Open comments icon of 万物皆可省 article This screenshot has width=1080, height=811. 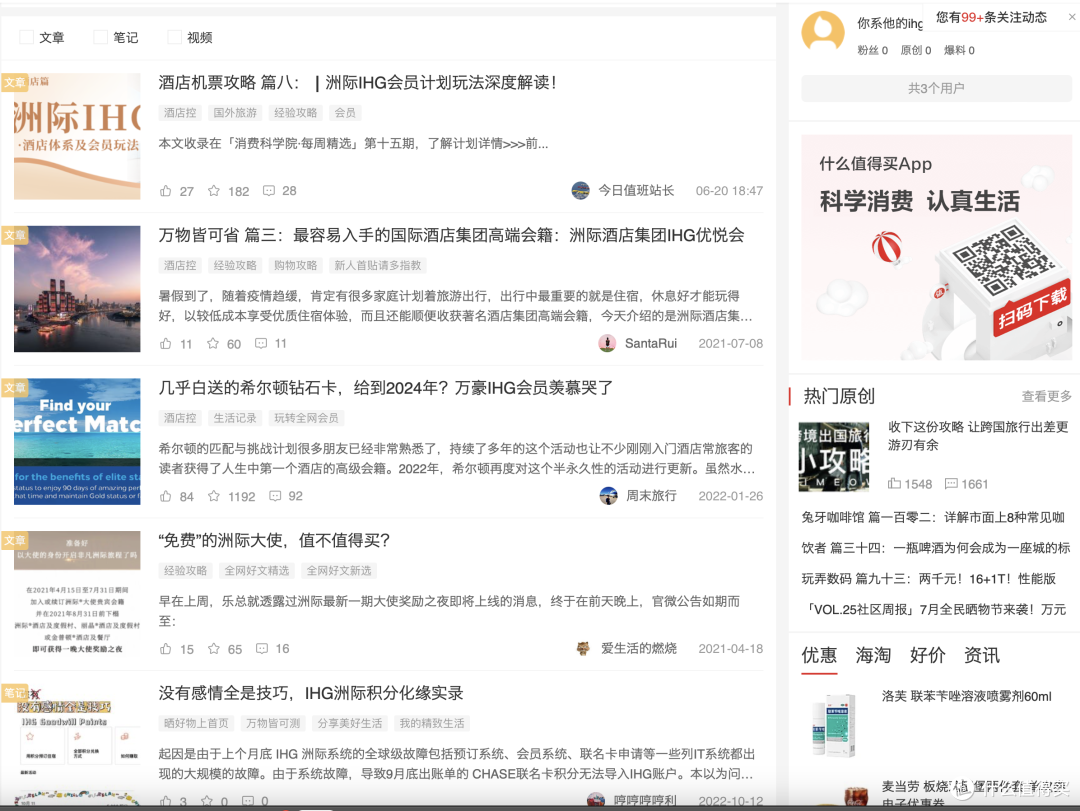click(261, 343)
